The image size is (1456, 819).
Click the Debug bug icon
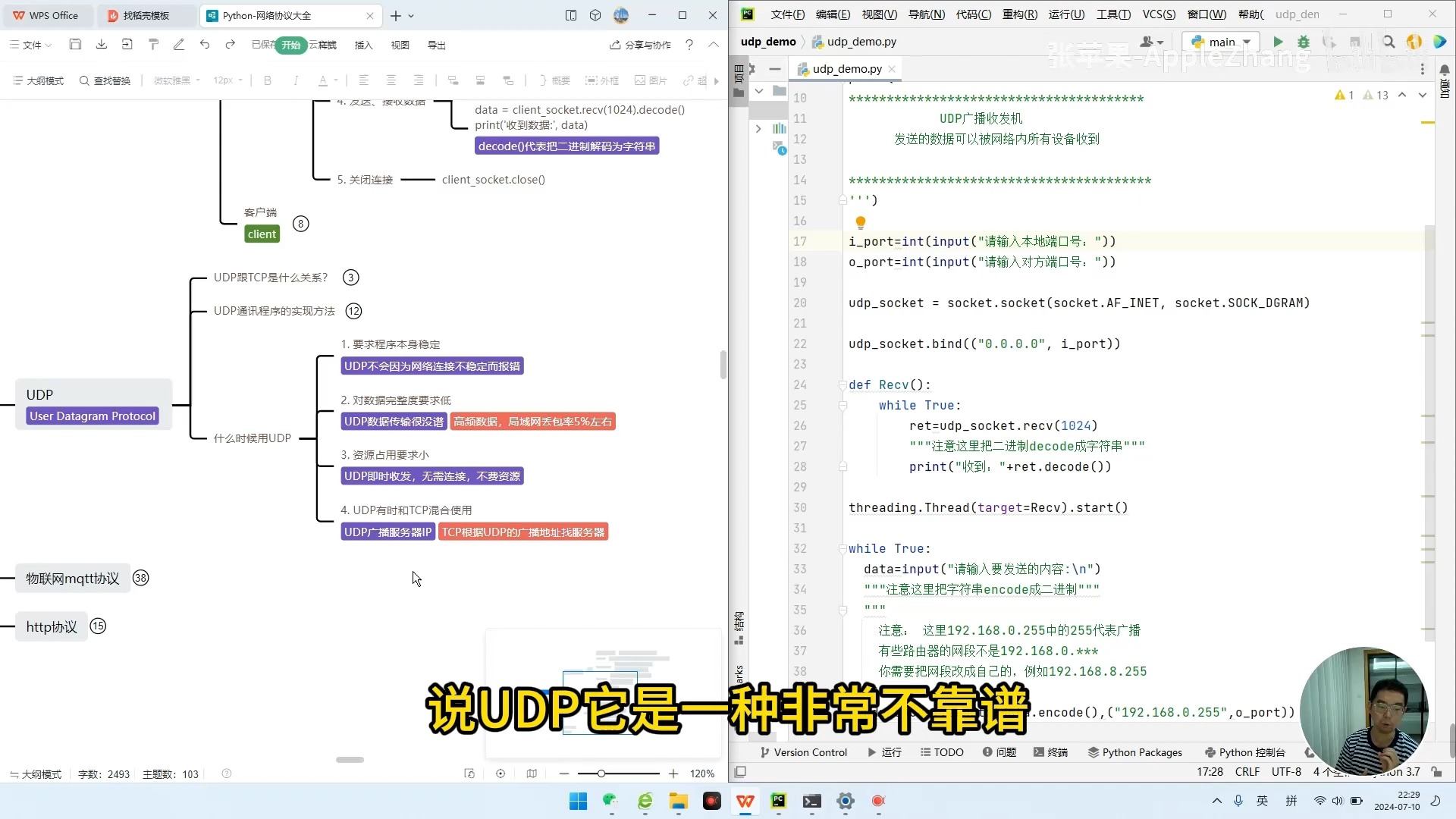click(x=1304, y=42)
